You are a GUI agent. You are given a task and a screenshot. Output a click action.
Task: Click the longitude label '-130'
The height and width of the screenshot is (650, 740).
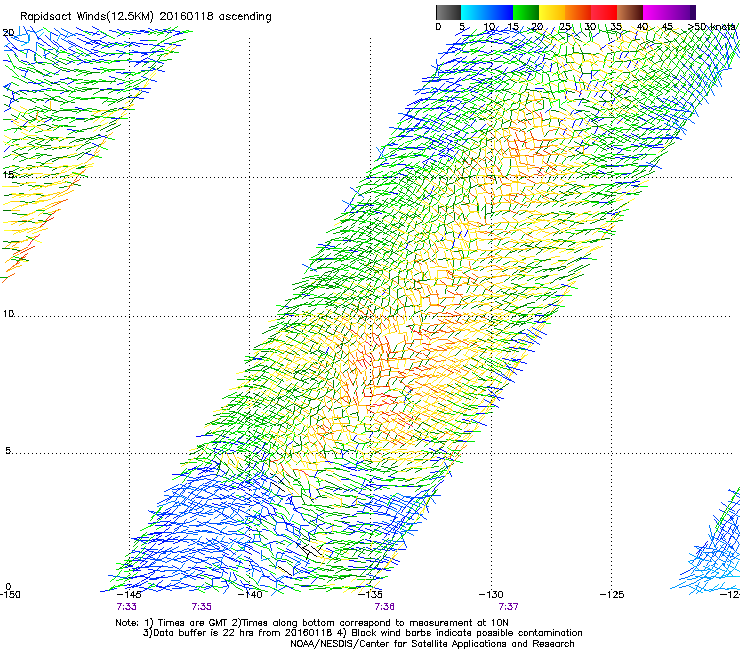point(491,594)
